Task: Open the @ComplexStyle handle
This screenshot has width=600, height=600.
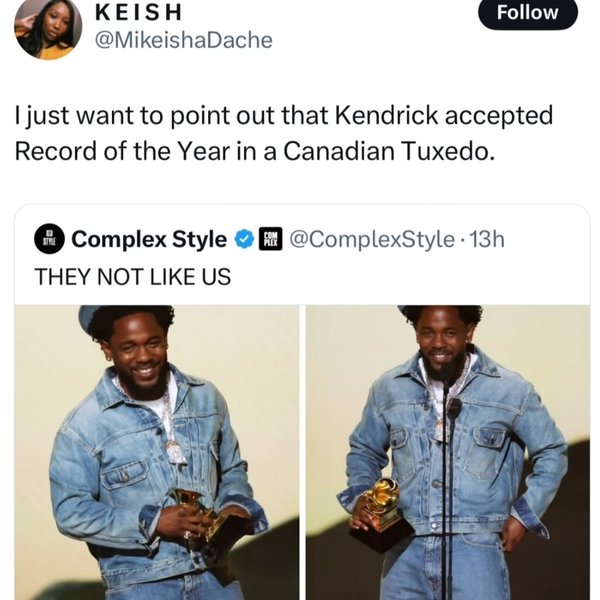Action: [372, 240]
